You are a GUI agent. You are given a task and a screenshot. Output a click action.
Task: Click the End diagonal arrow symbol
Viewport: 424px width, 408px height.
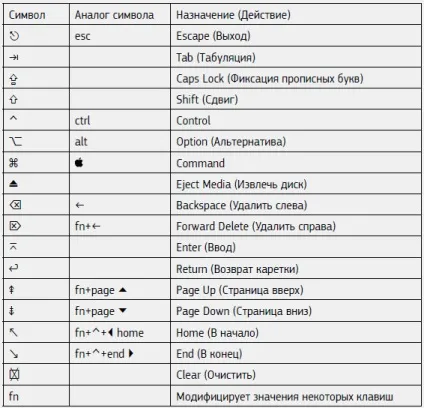tap(14, 353)
